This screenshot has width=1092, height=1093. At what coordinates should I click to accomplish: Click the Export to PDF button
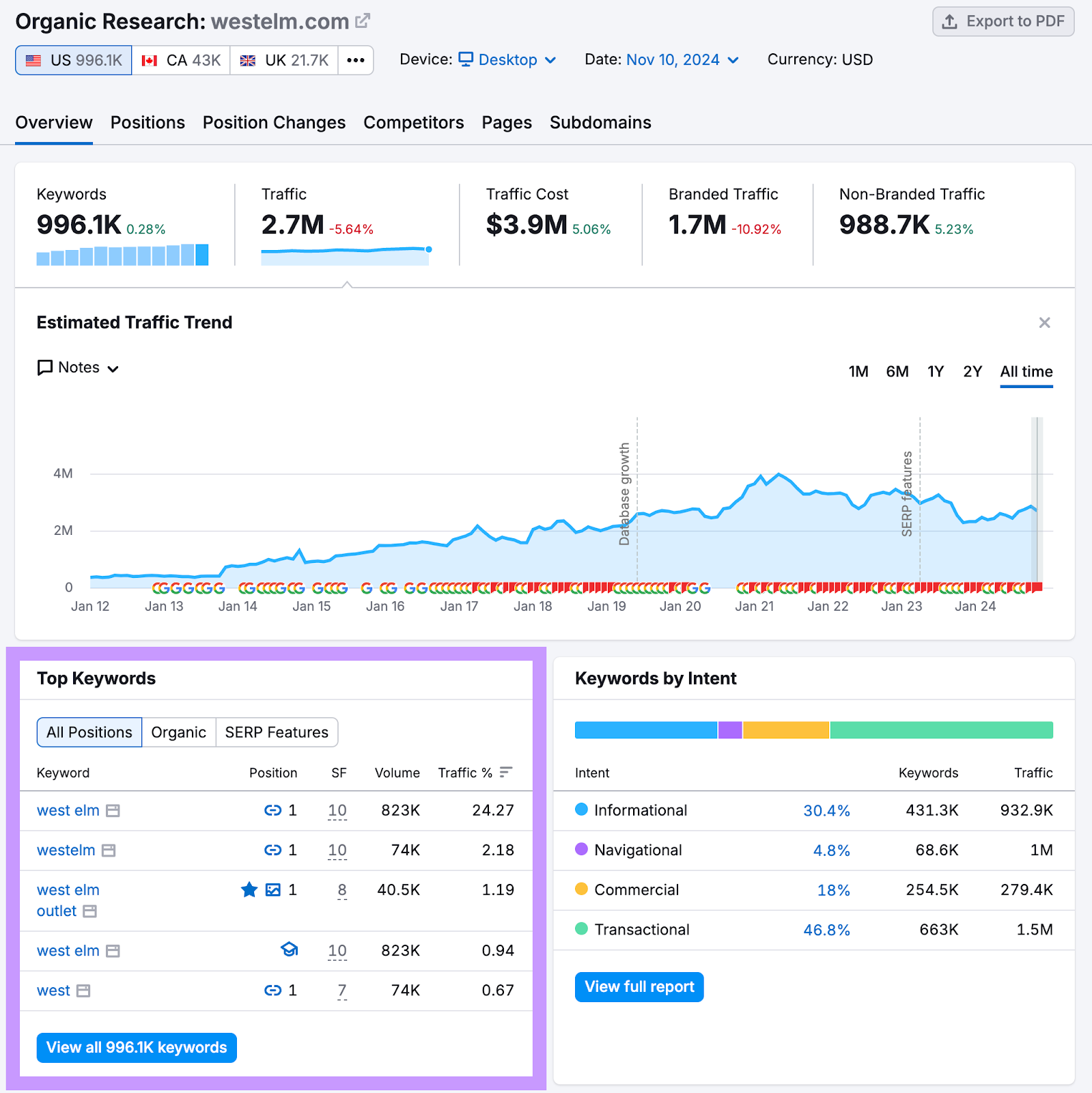pyautogui.click(x=1003, y=21)
